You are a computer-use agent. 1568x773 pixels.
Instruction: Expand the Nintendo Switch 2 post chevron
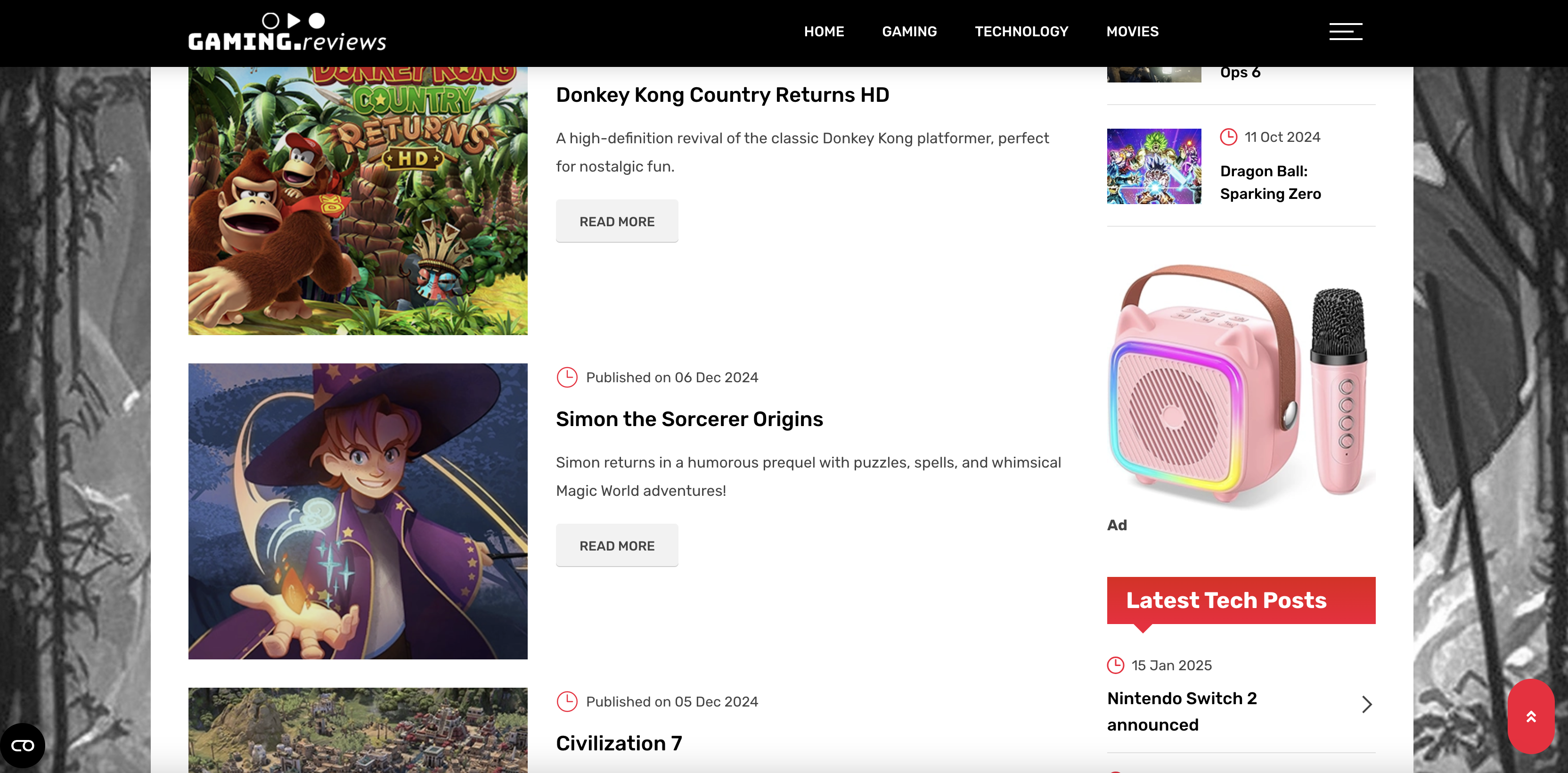point(1366,705)
